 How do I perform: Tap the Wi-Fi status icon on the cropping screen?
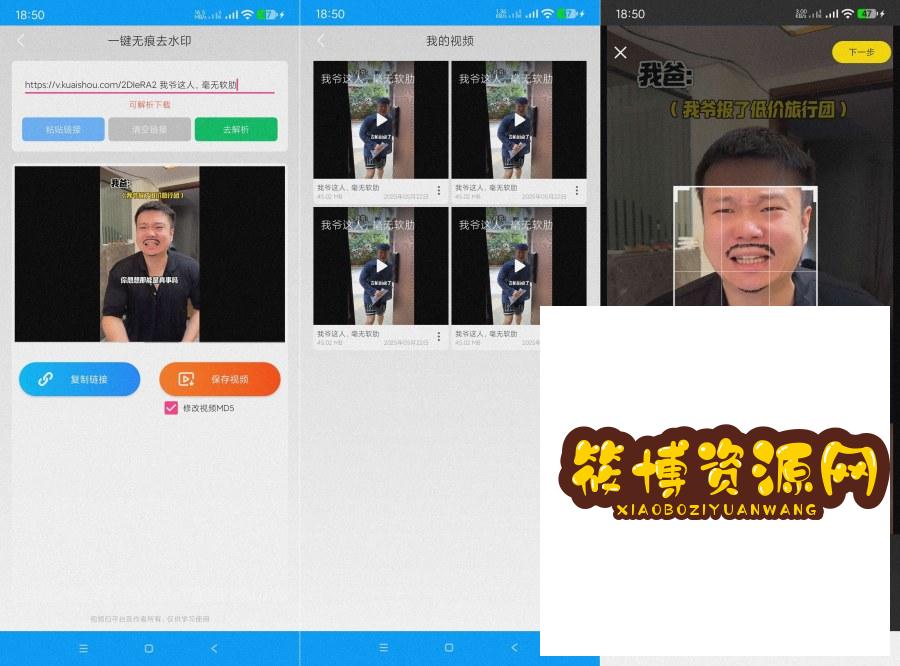click(x=848, y=14)
